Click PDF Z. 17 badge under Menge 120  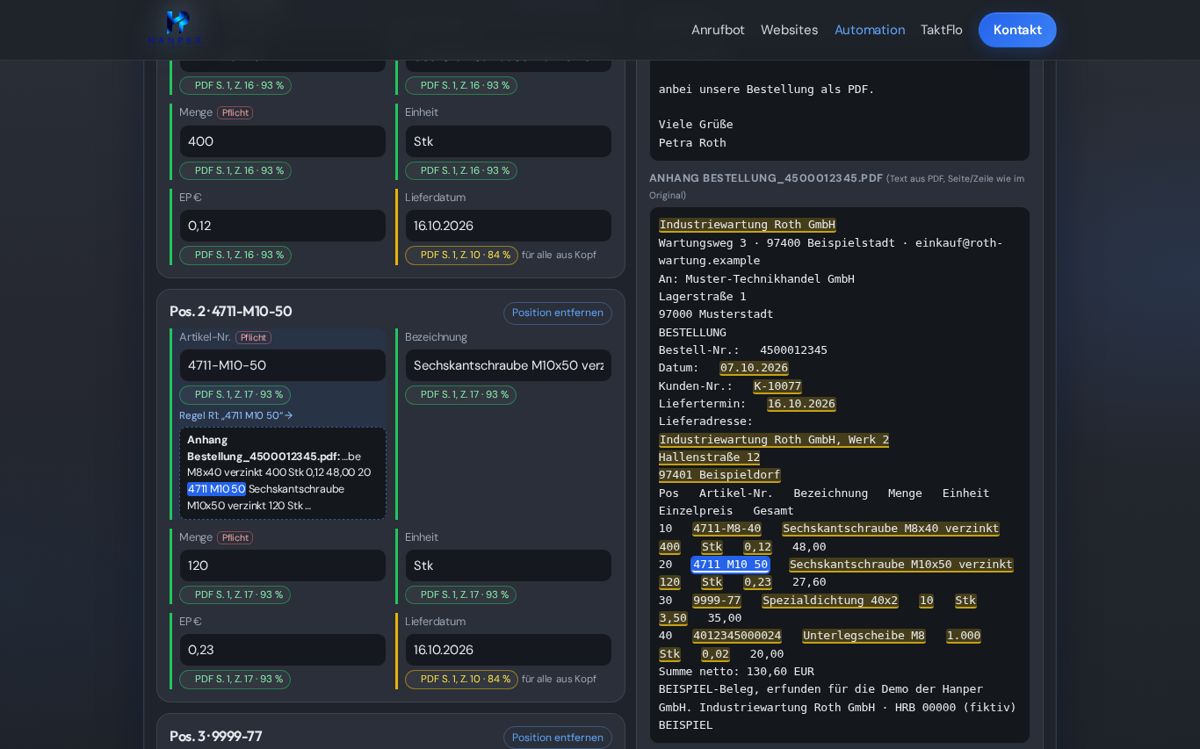point(235,595)
